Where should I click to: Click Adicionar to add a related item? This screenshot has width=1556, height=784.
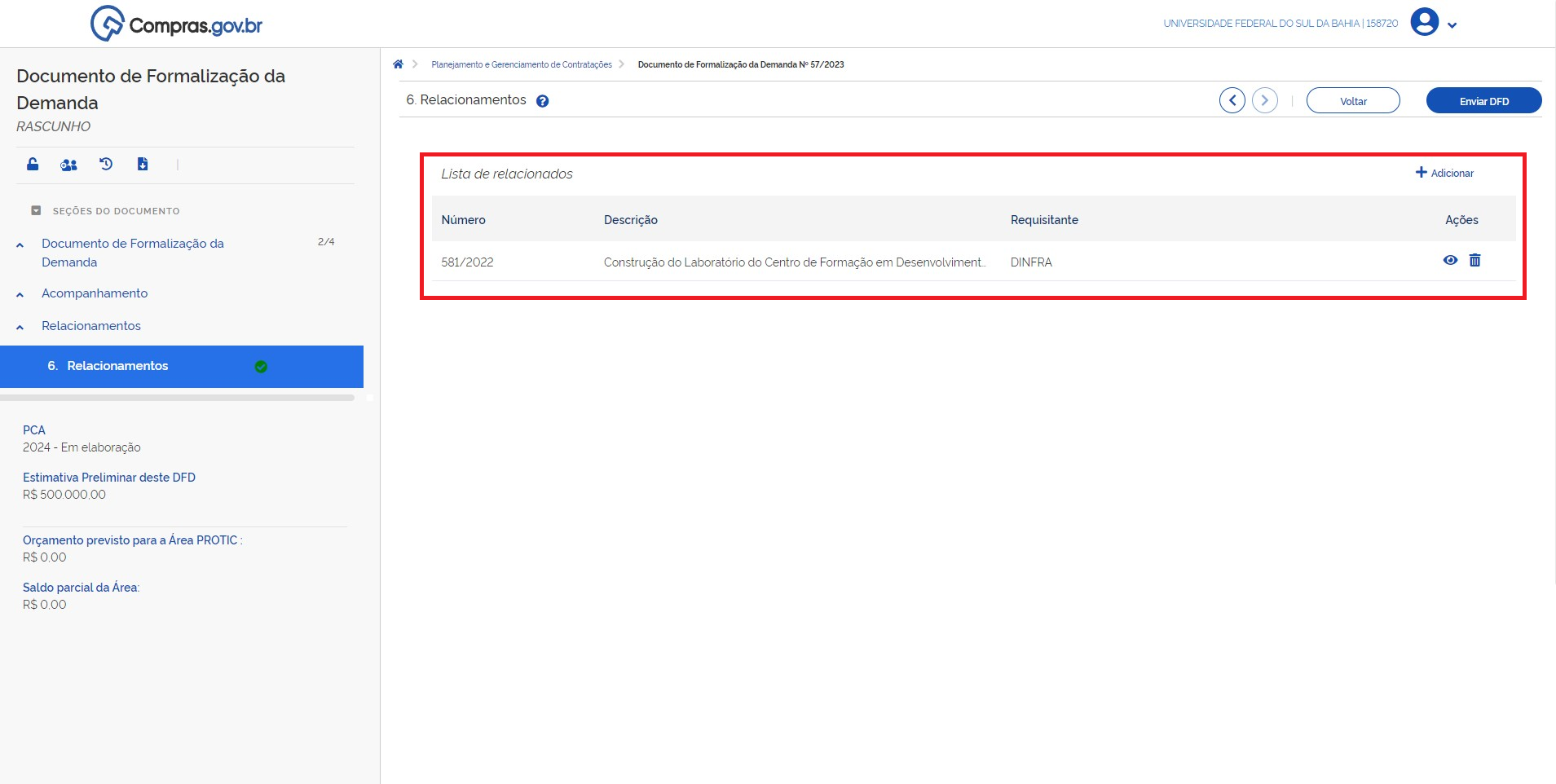1444,173
